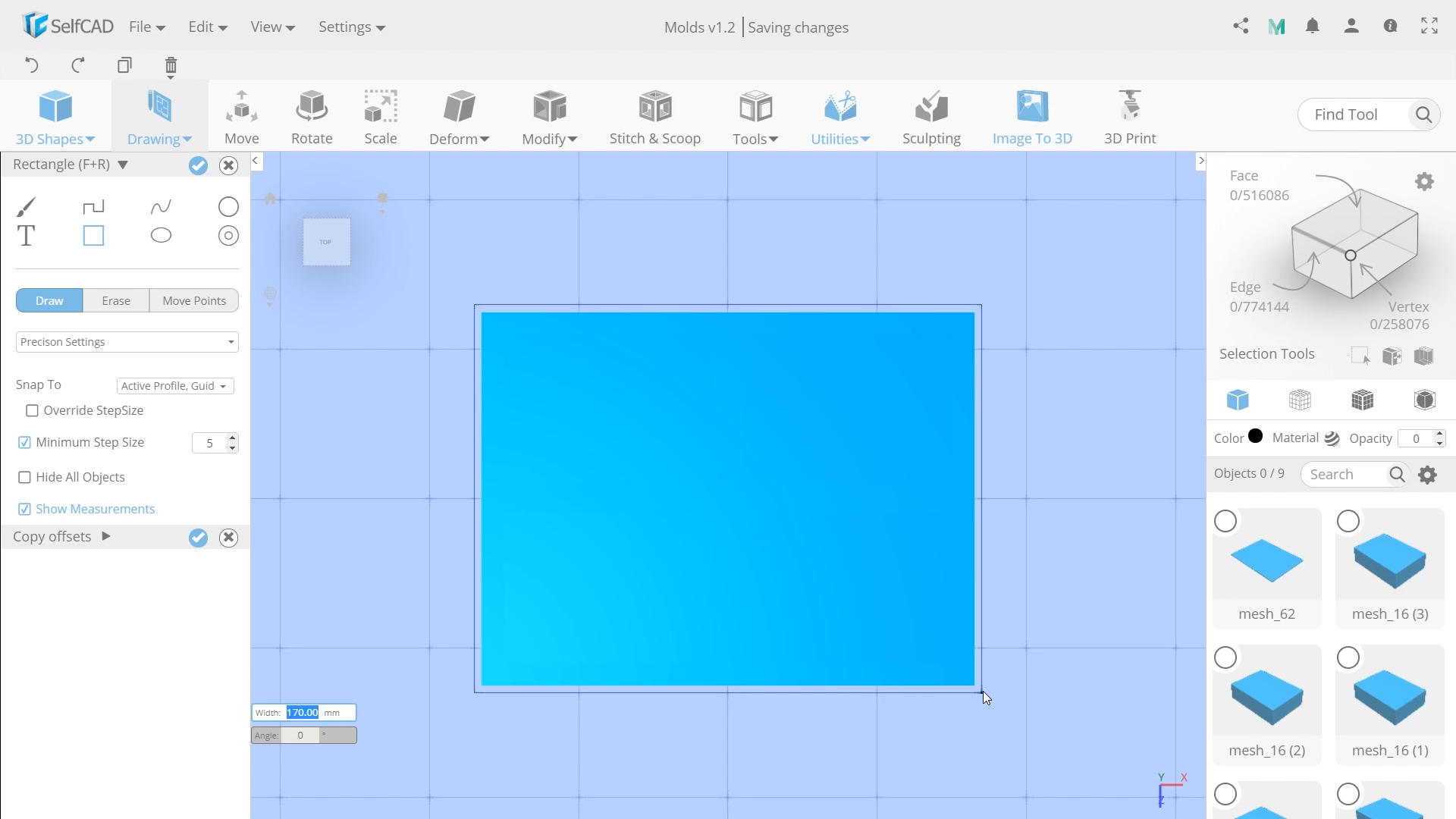Expand the Snap To profile dropdown
Screen dimensions: 1456x819
(x=174, y=385)
